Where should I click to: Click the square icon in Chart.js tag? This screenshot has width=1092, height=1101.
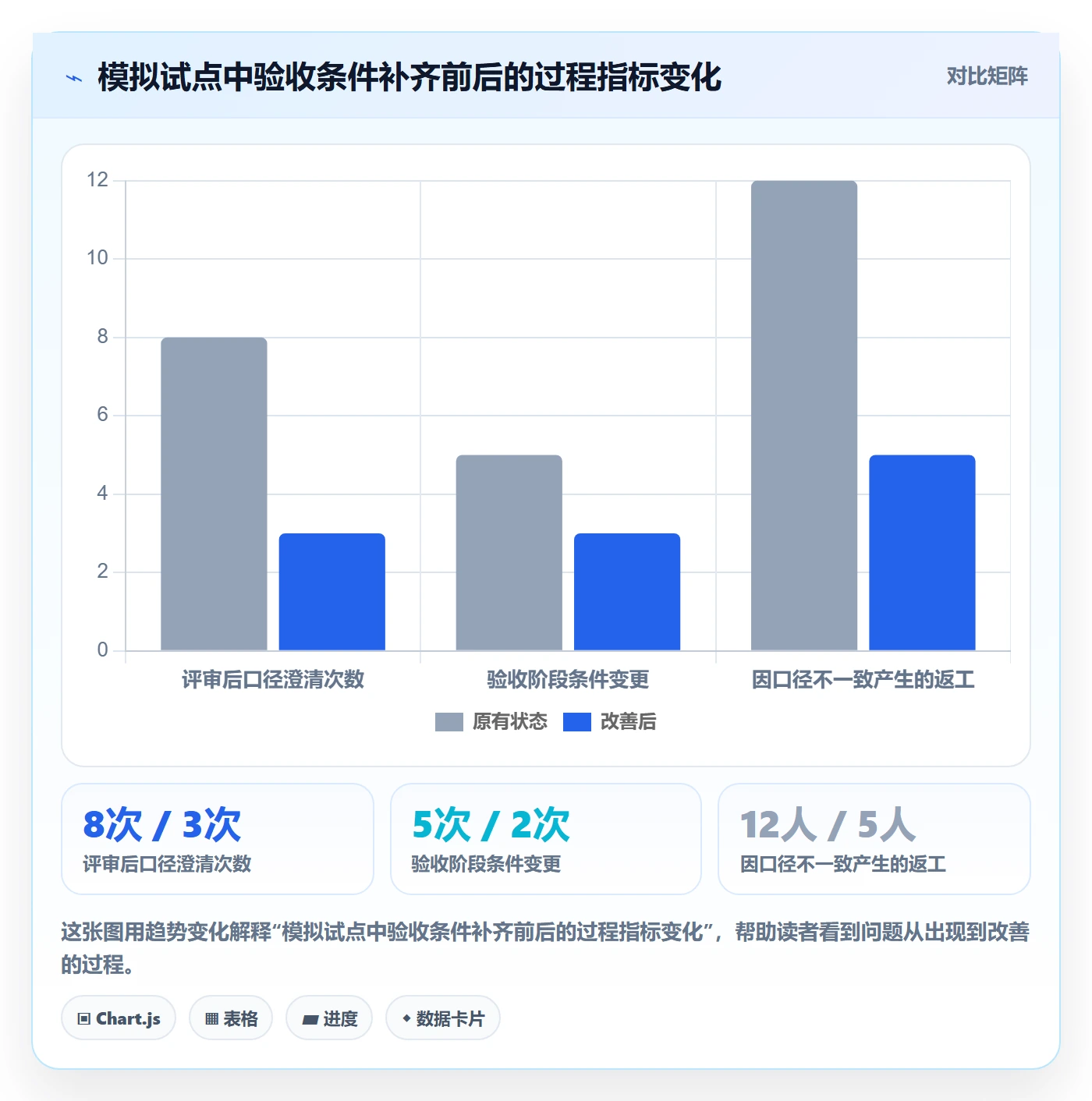tap(84, 1018)
